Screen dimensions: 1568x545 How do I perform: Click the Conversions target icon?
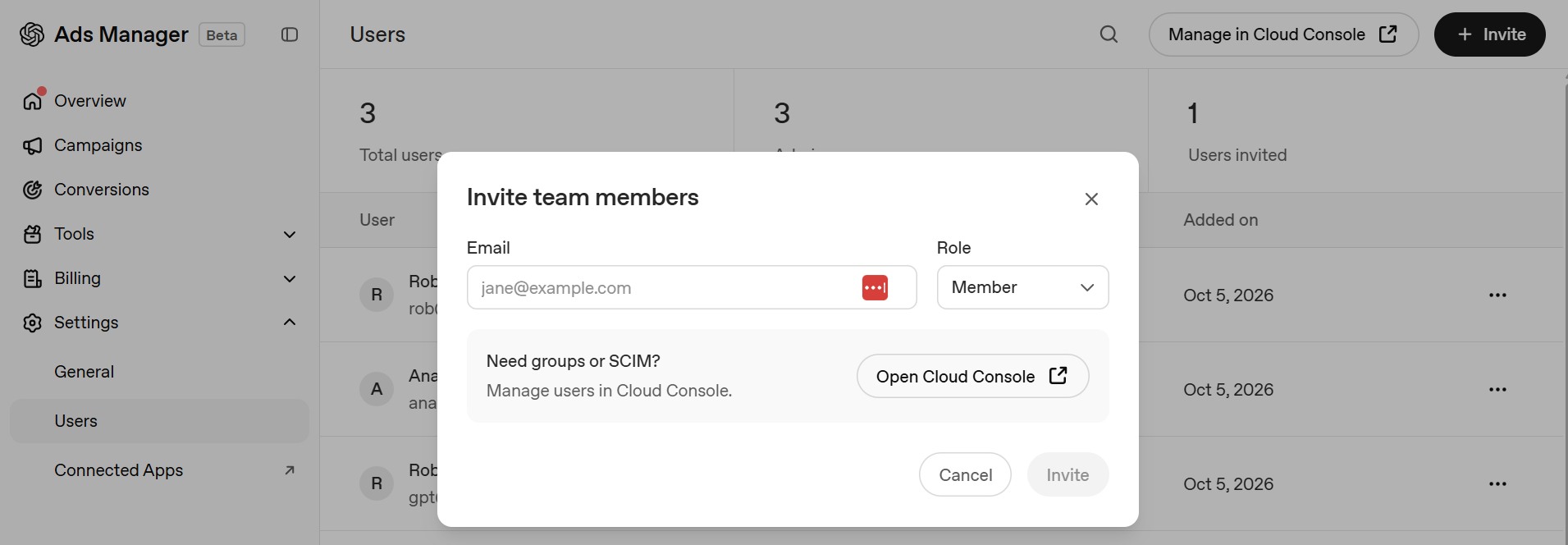pos(32,190)
